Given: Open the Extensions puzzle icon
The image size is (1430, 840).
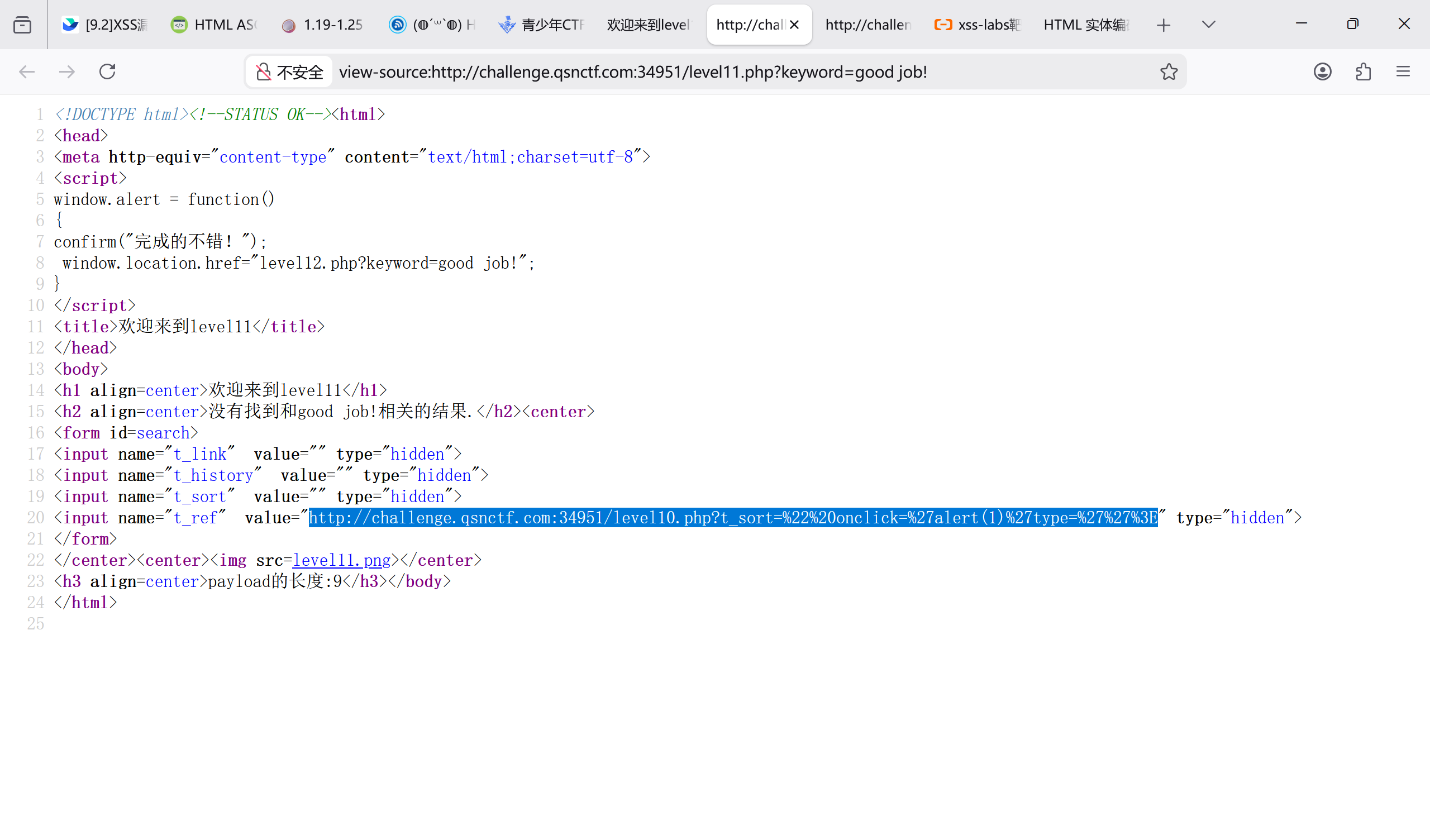Looking at the screenshot, I should pyautogui.click(x=1363, y=71).
